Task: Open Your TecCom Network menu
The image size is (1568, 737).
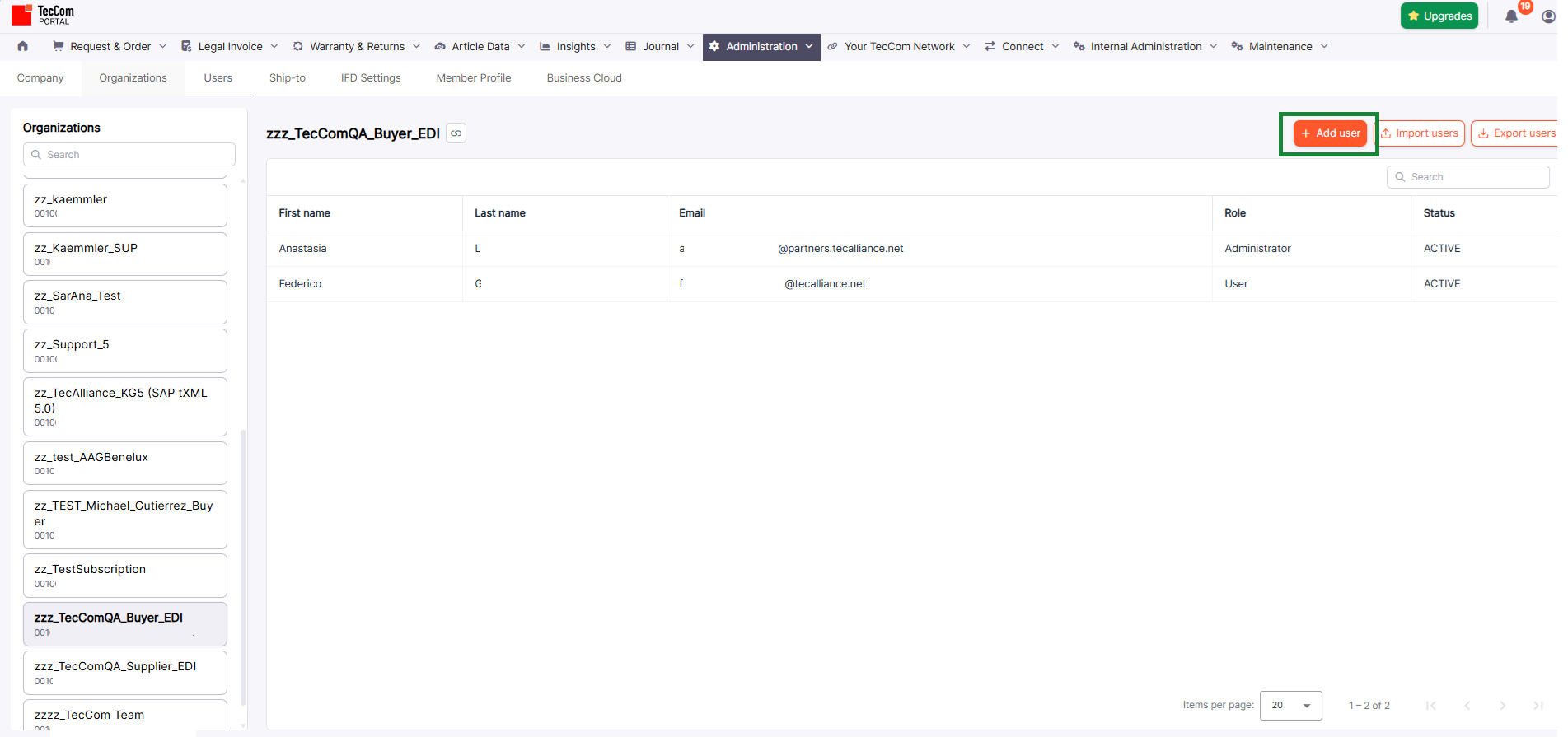Action: point(899,47)
